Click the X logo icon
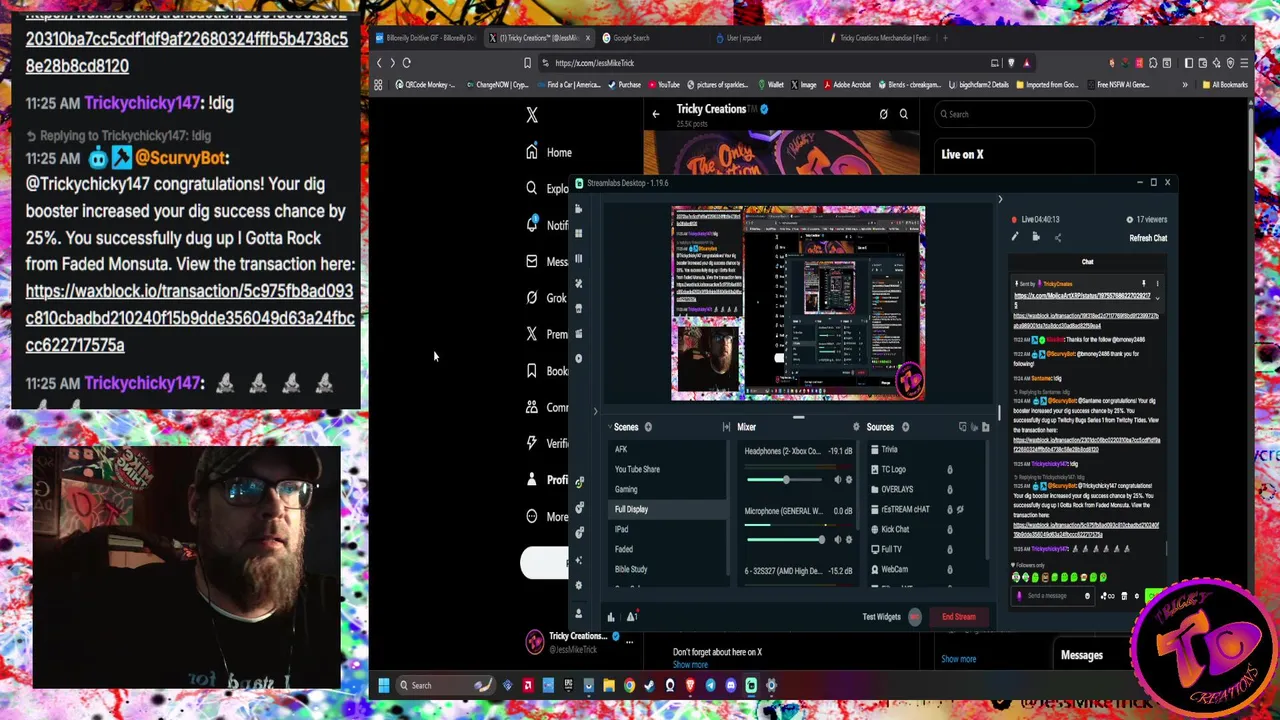 (532, 115)
